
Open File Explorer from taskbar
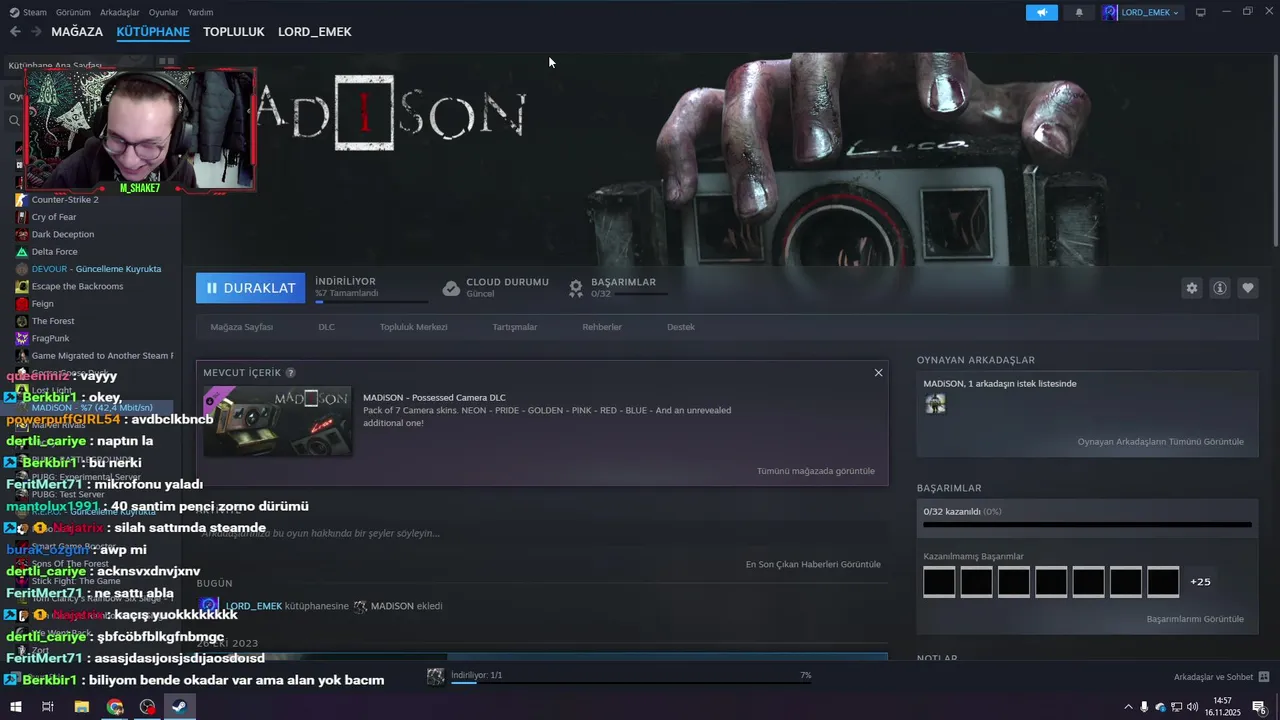[x=82, y=707]
